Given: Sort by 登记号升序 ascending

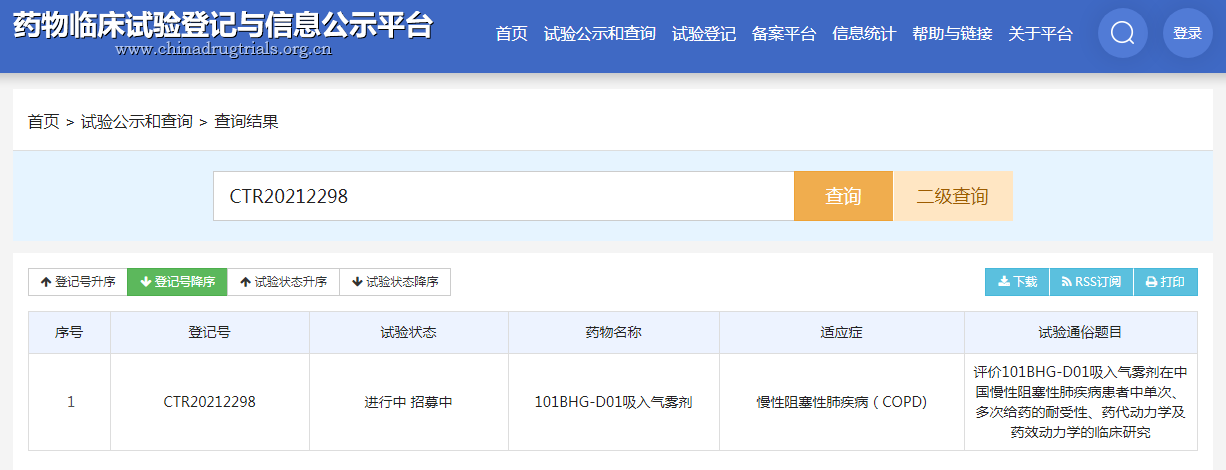Looking at the screenshot, I should [x=78, y=282].
